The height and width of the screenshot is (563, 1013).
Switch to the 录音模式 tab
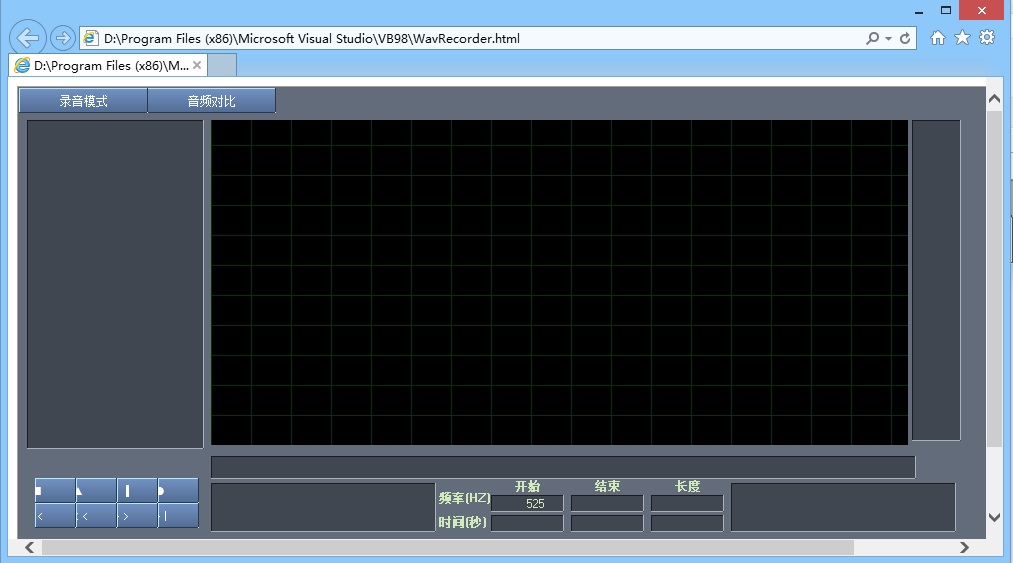click(83, 101)
